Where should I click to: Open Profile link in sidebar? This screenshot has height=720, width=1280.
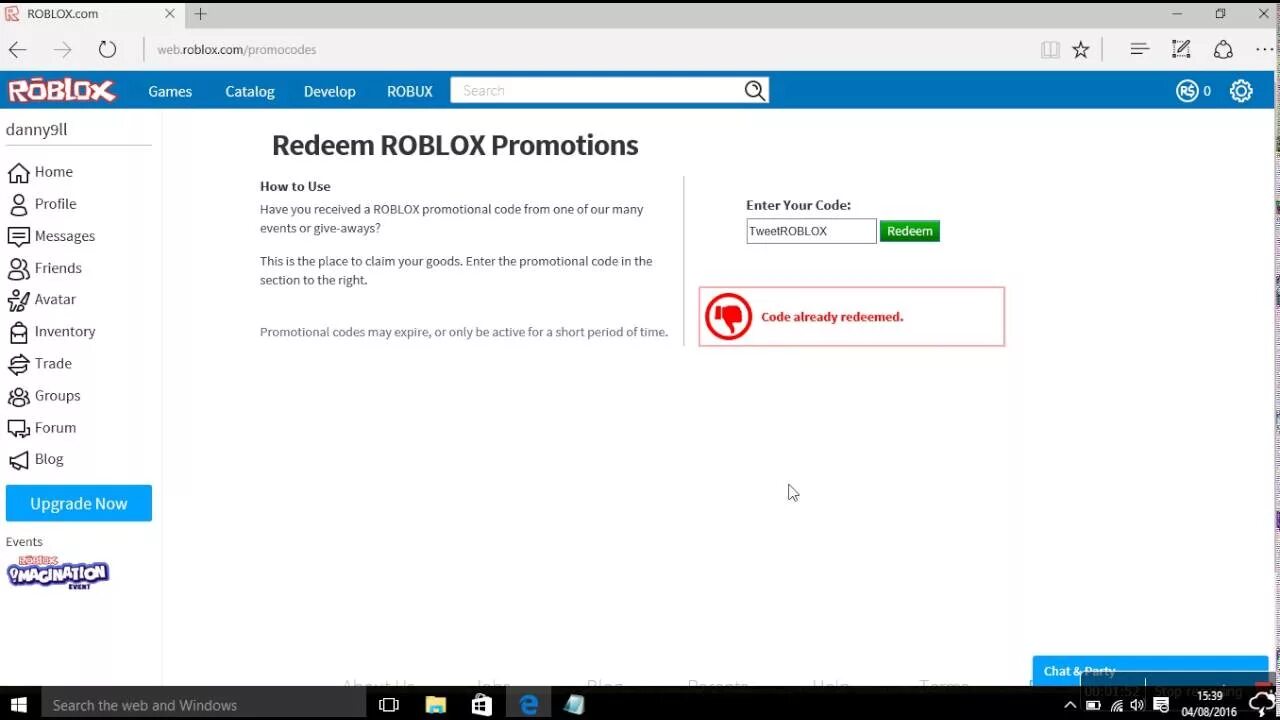click(x=56, y=204)
